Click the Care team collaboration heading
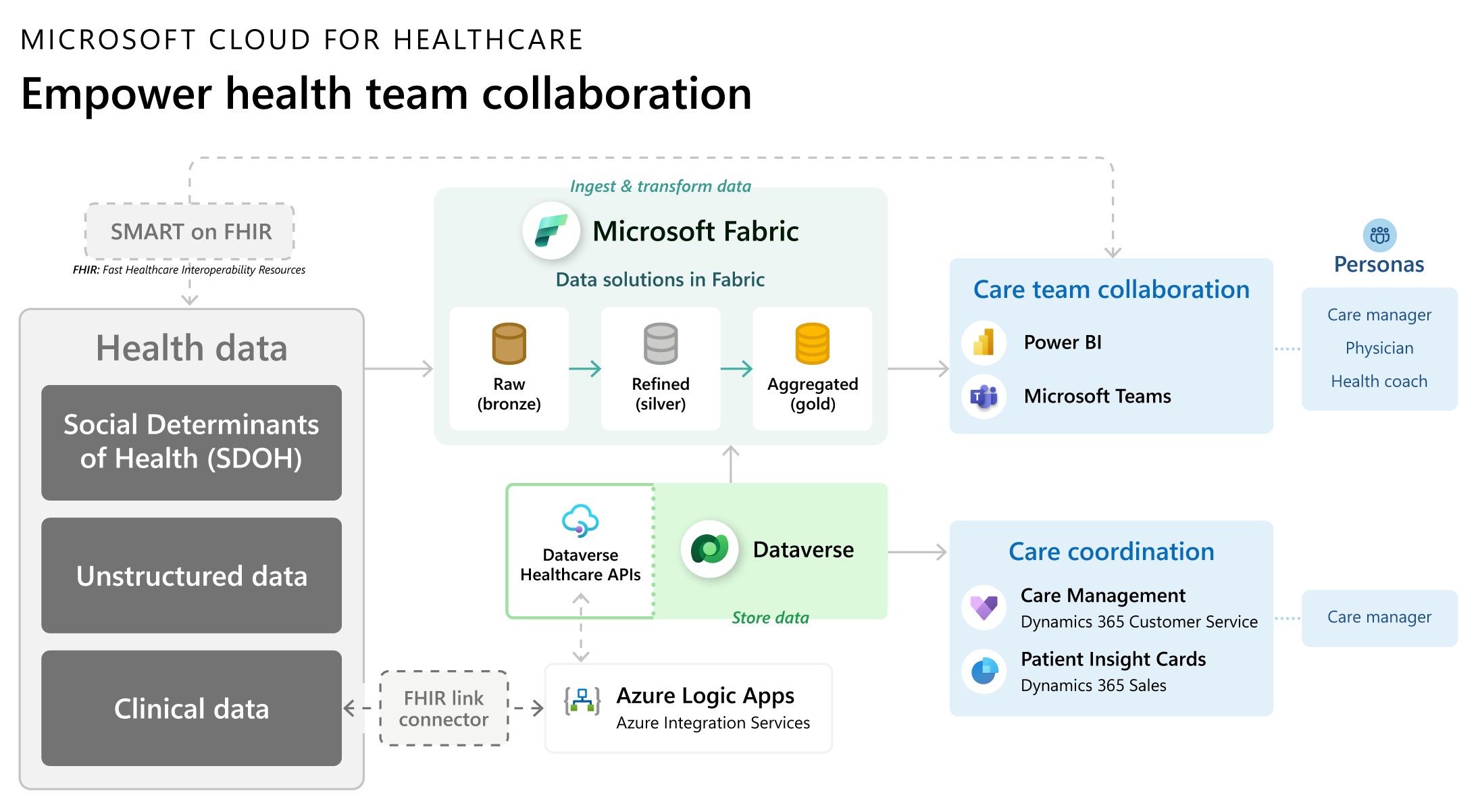Viewport: 1478px width, 812px height. click(x=1111, y=289)
